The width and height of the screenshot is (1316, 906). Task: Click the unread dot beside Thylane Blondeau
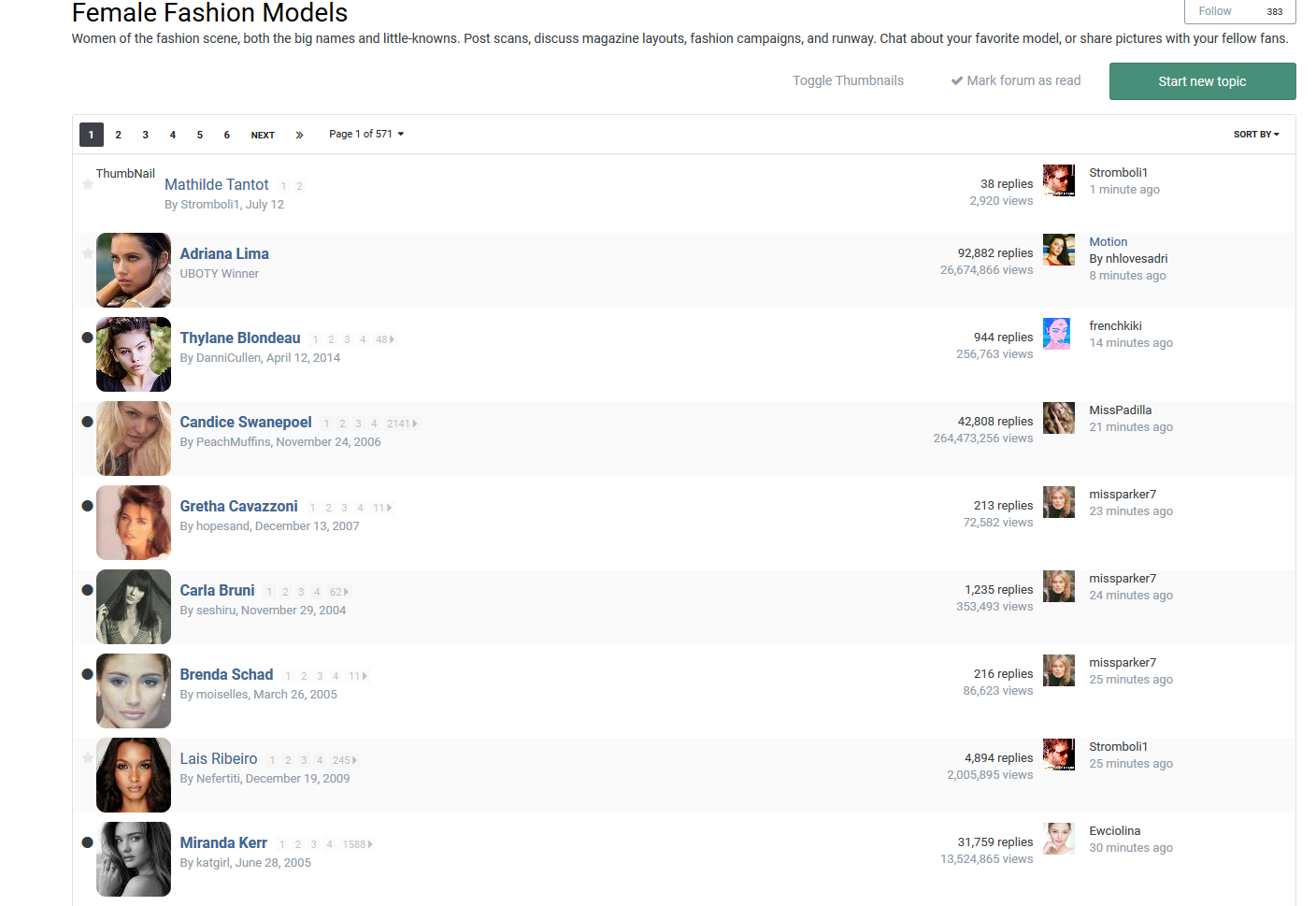87,338
